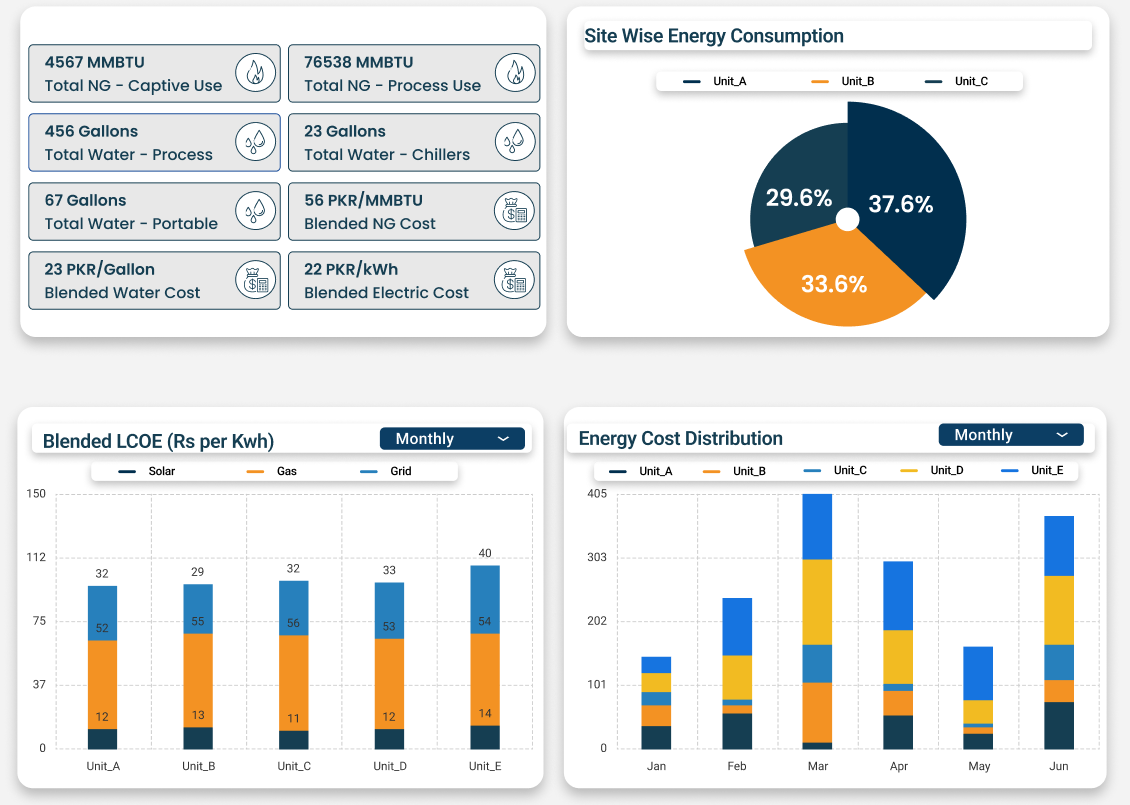Toggle Gas series in LCOE legend
The height and width of the screenshot is (805, 1130).
pyautogui.click(x=275, y=471)
